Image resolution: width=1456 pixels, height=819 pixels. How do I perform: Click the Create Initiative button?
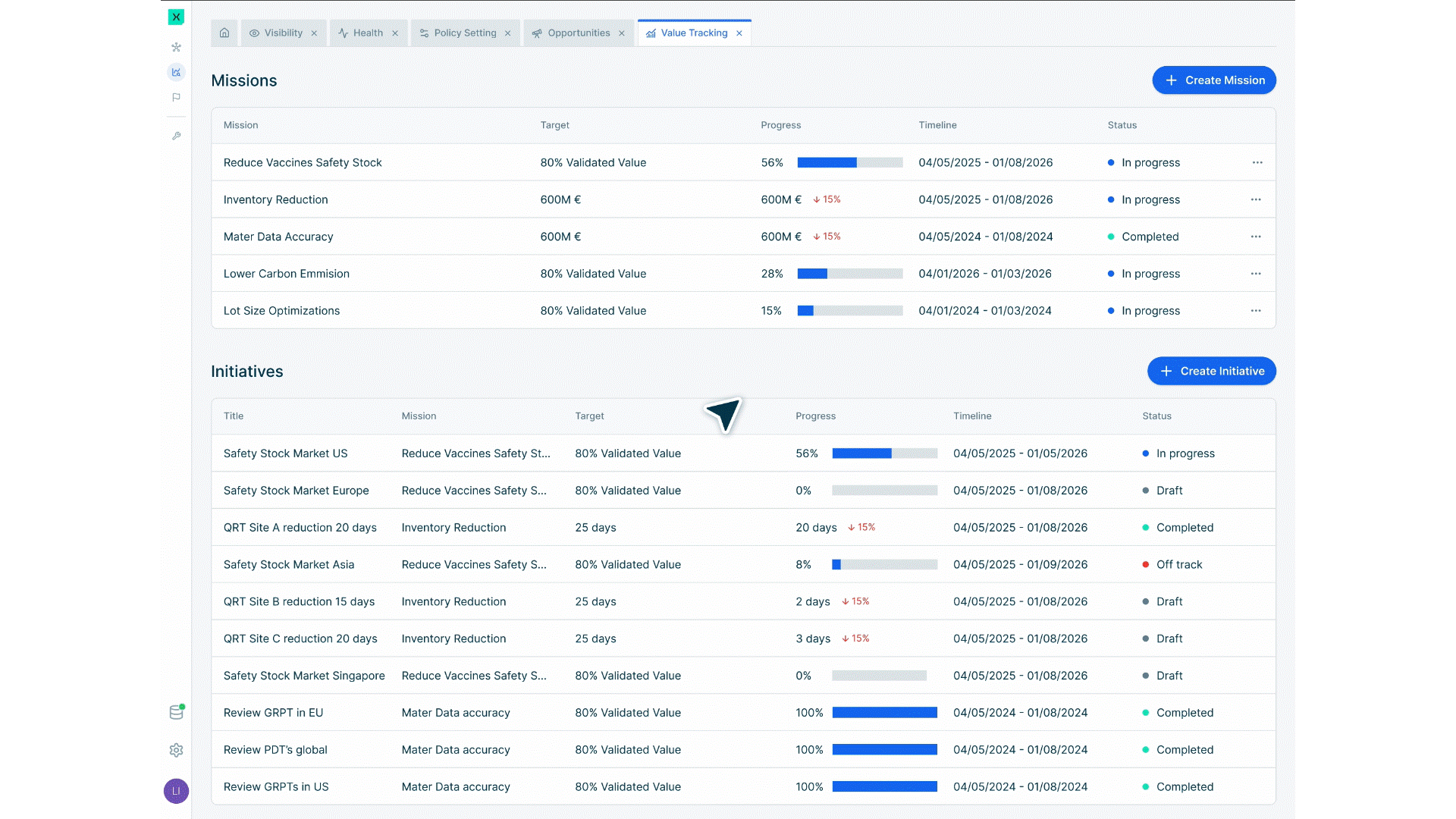(1212, 371)
